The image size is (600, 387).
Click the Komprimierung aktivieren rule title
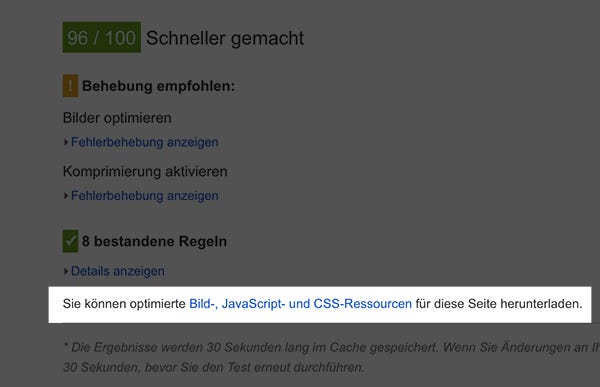pos(145,171)
